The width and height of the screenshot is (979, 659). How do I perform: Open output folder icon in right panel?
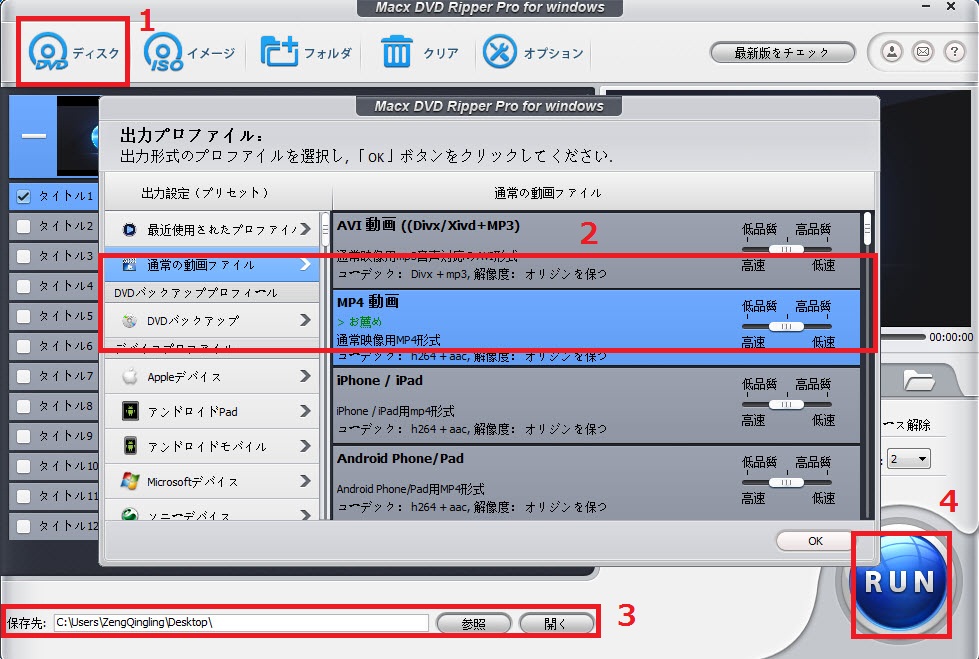tap(918, 379)
